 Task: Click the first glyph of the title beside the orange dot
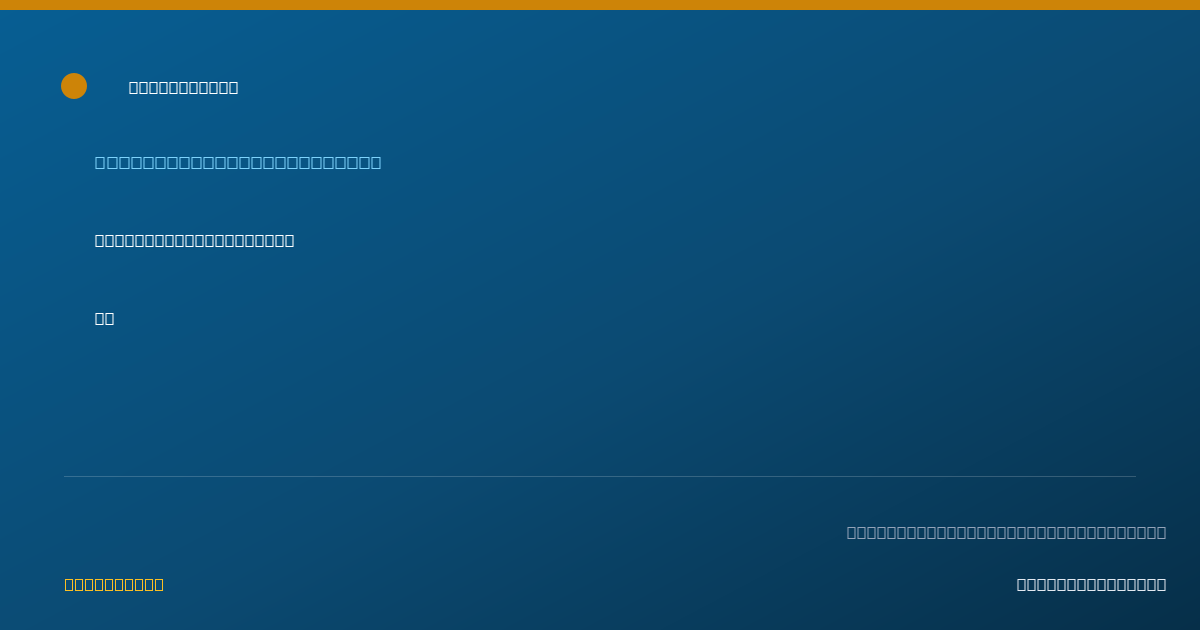tap(134, 88)
